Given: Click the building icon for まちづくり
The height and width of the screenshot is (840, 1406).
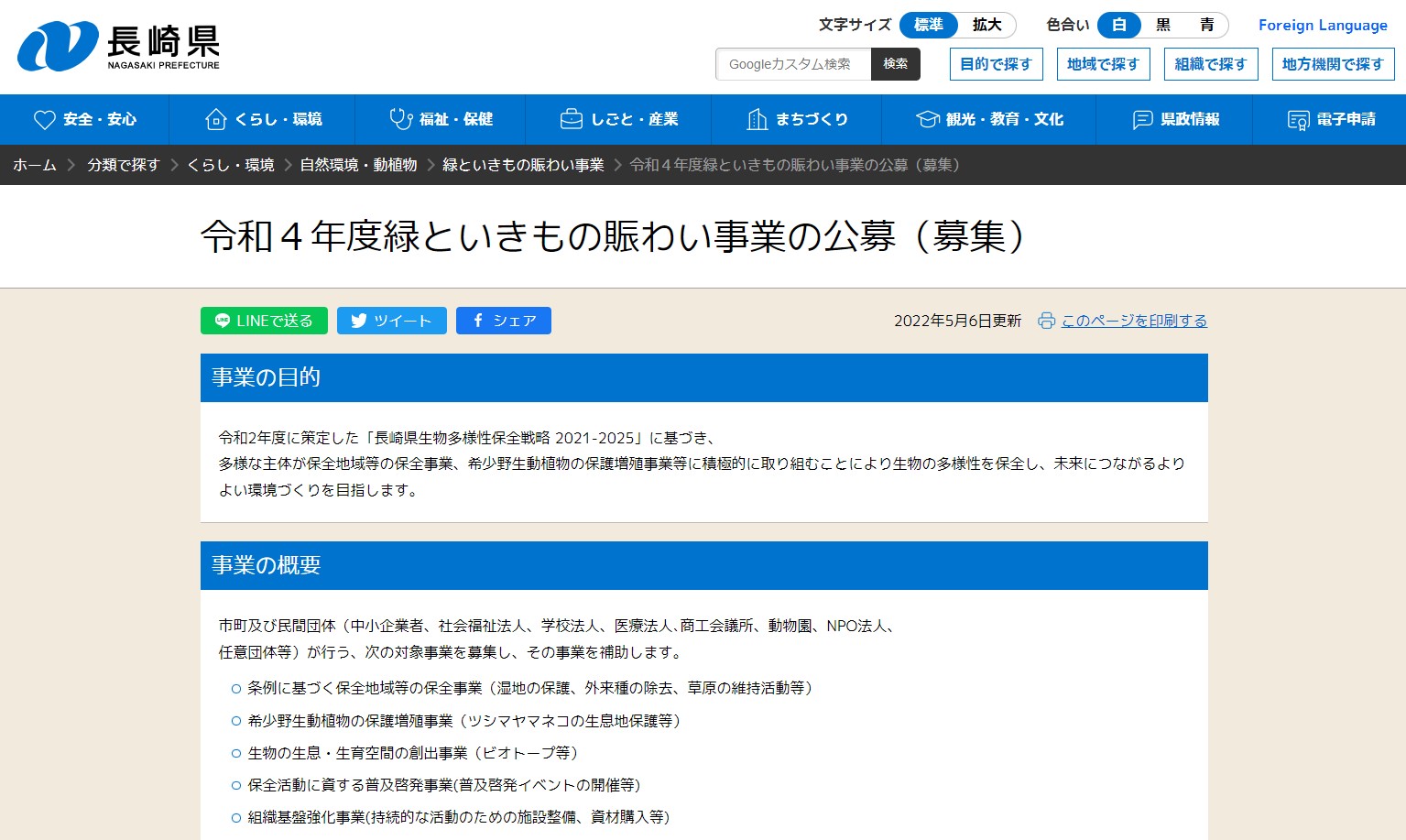Looking at the screenshot, I should [x=757, y=120].
